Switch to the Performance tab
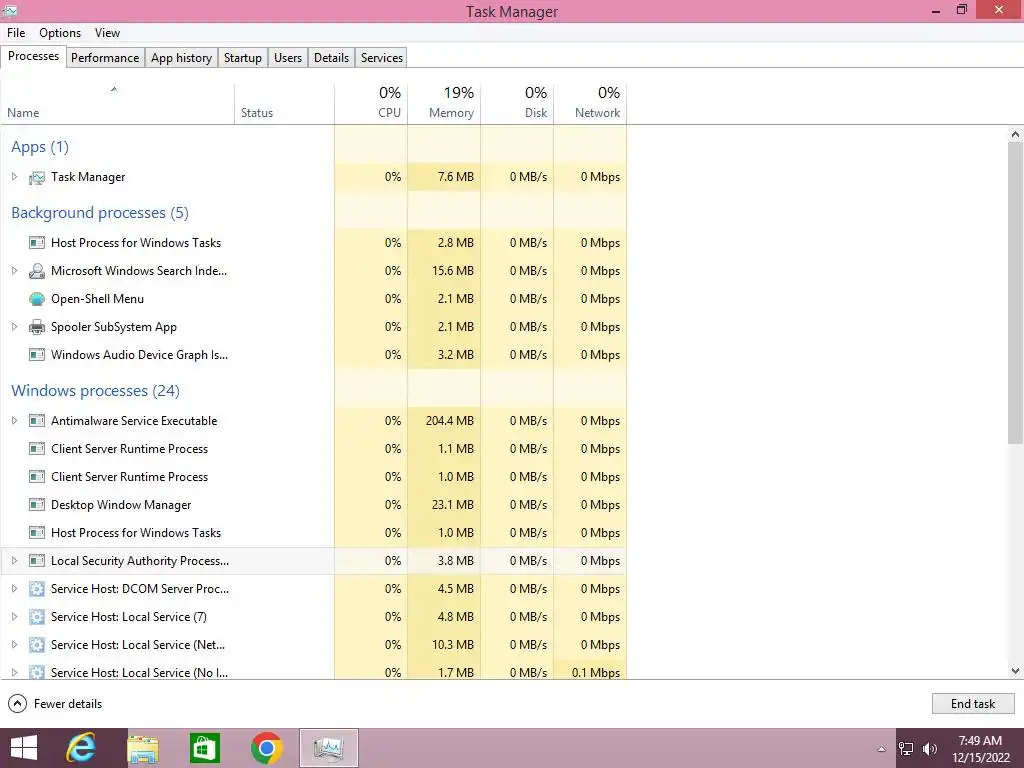This screenshot has width=1024, height=768. pyautogui.click(x=105, y=57)
